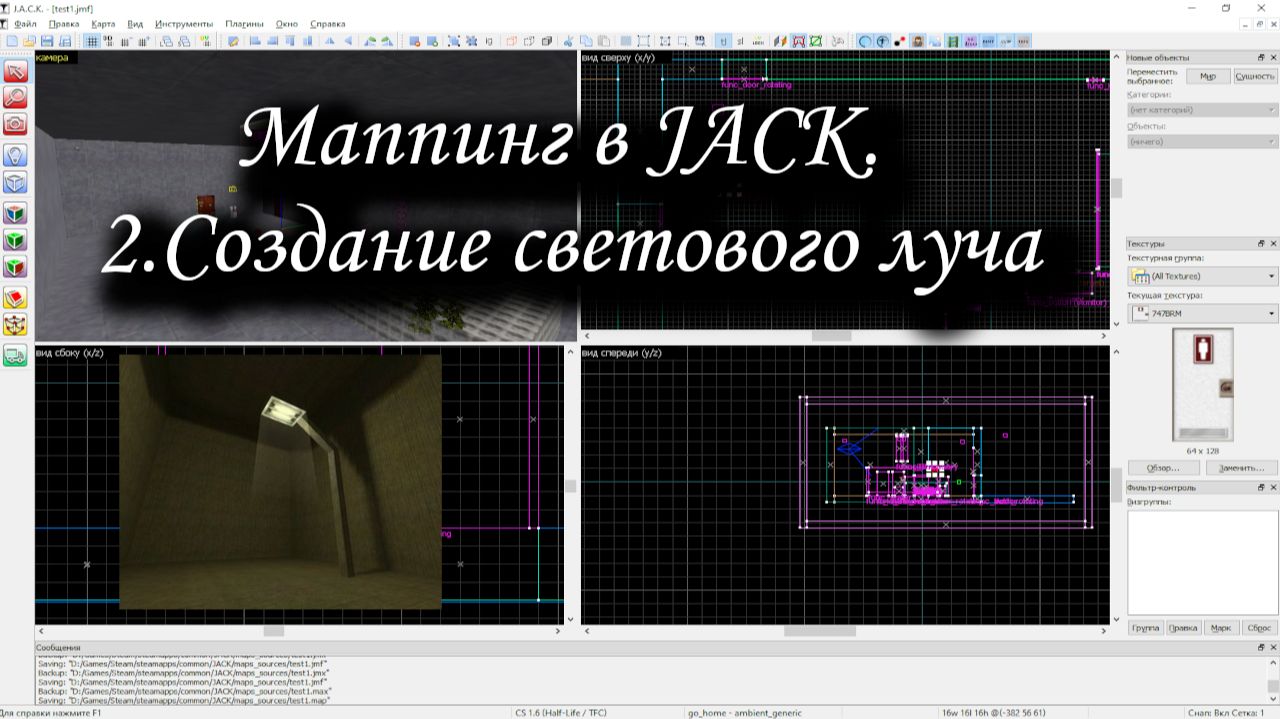Click the Save (floppy) toolbar icon

tap(46, 41)
